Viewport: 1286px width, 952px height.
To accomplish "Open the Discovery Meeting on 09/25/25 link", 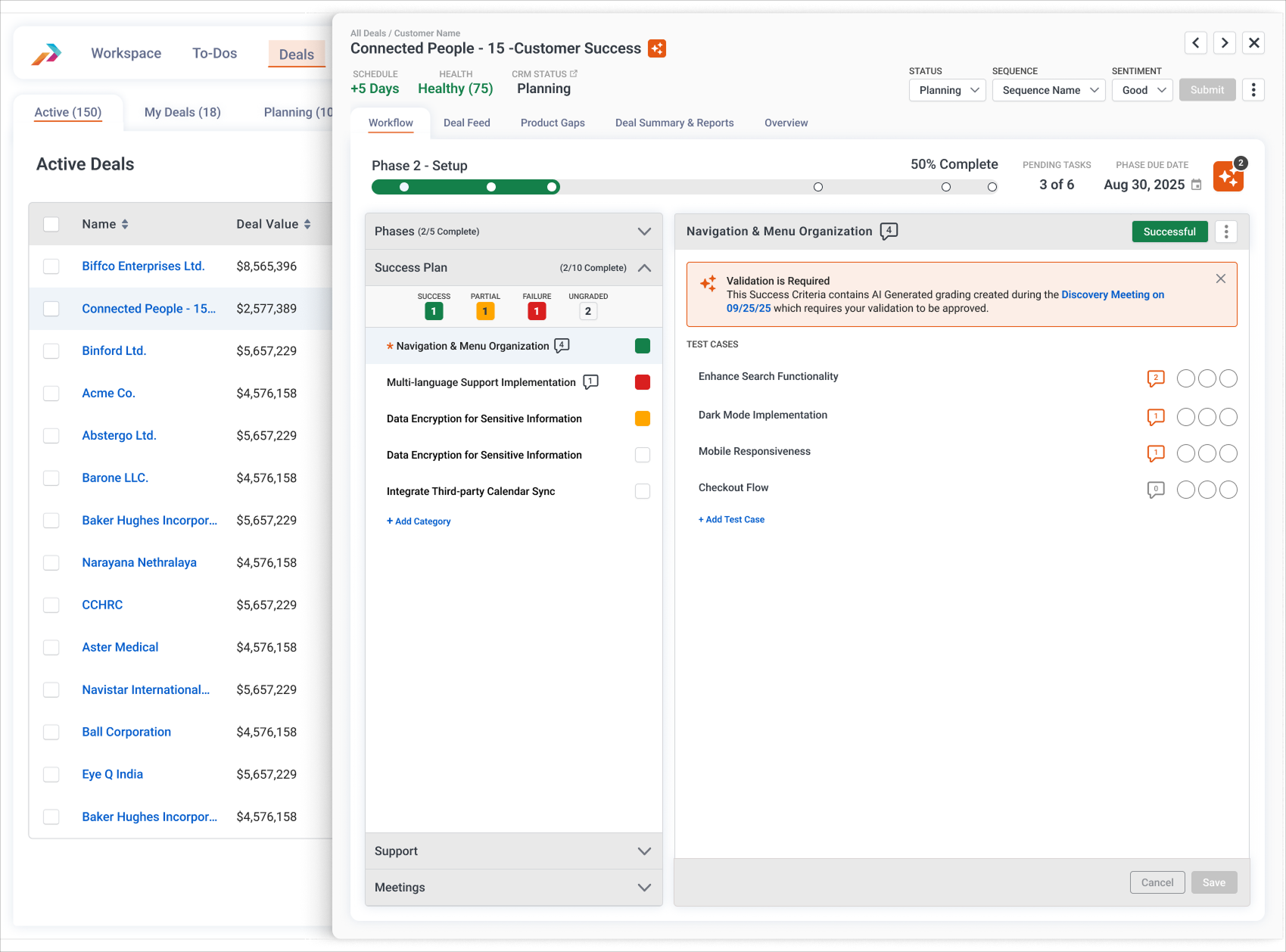I will [x=945, y=301].
